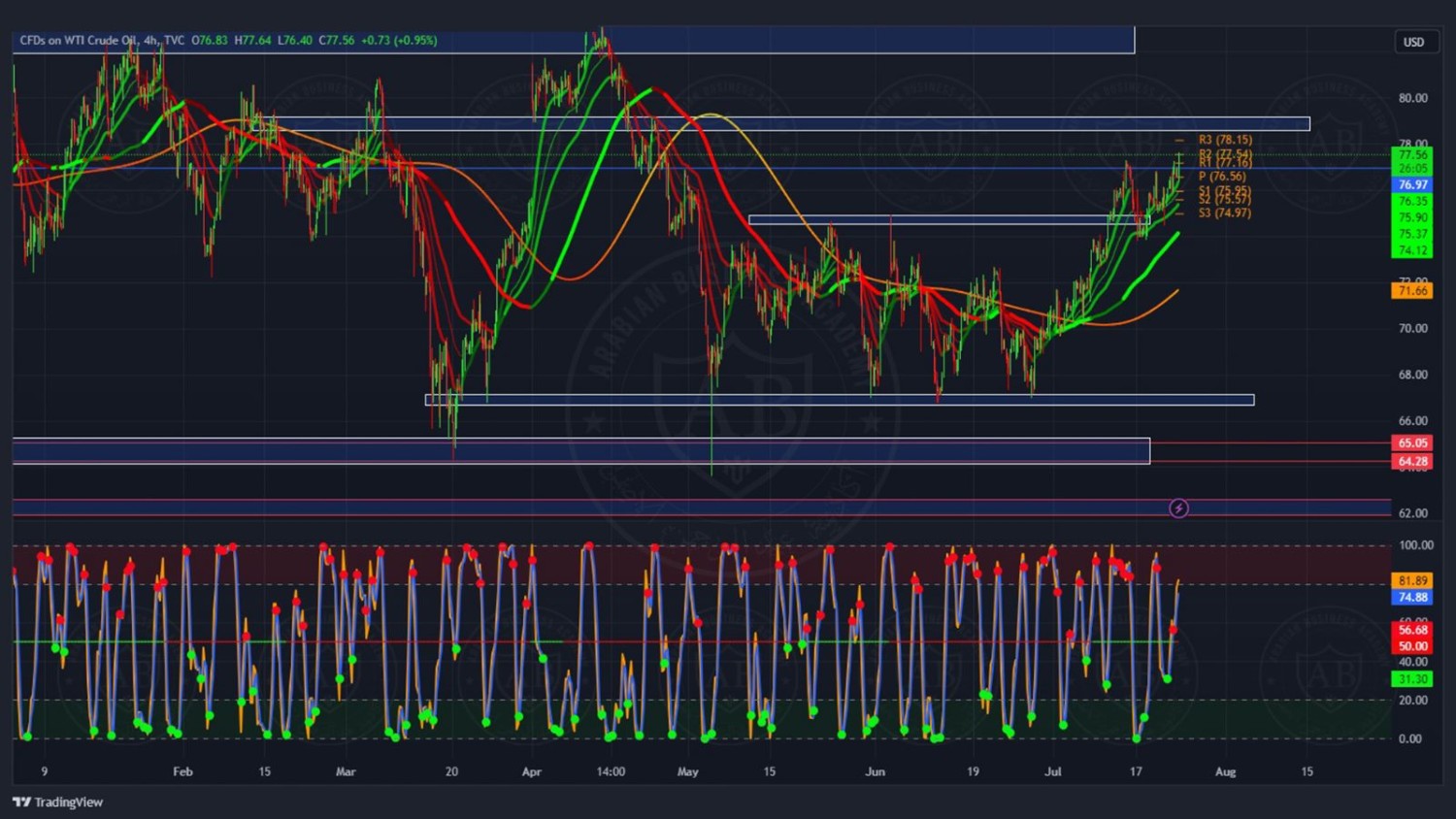Image resolution: width=1456 pixels, height=819 pixels.
Task: Select the CFDs on WTI Crude Oil title
Action: 78,40
